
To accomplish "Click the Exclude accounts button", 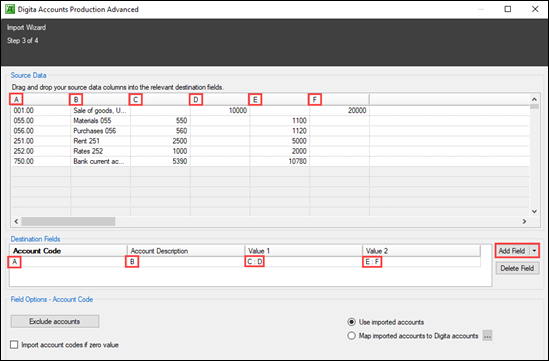I will click(55, 321).
